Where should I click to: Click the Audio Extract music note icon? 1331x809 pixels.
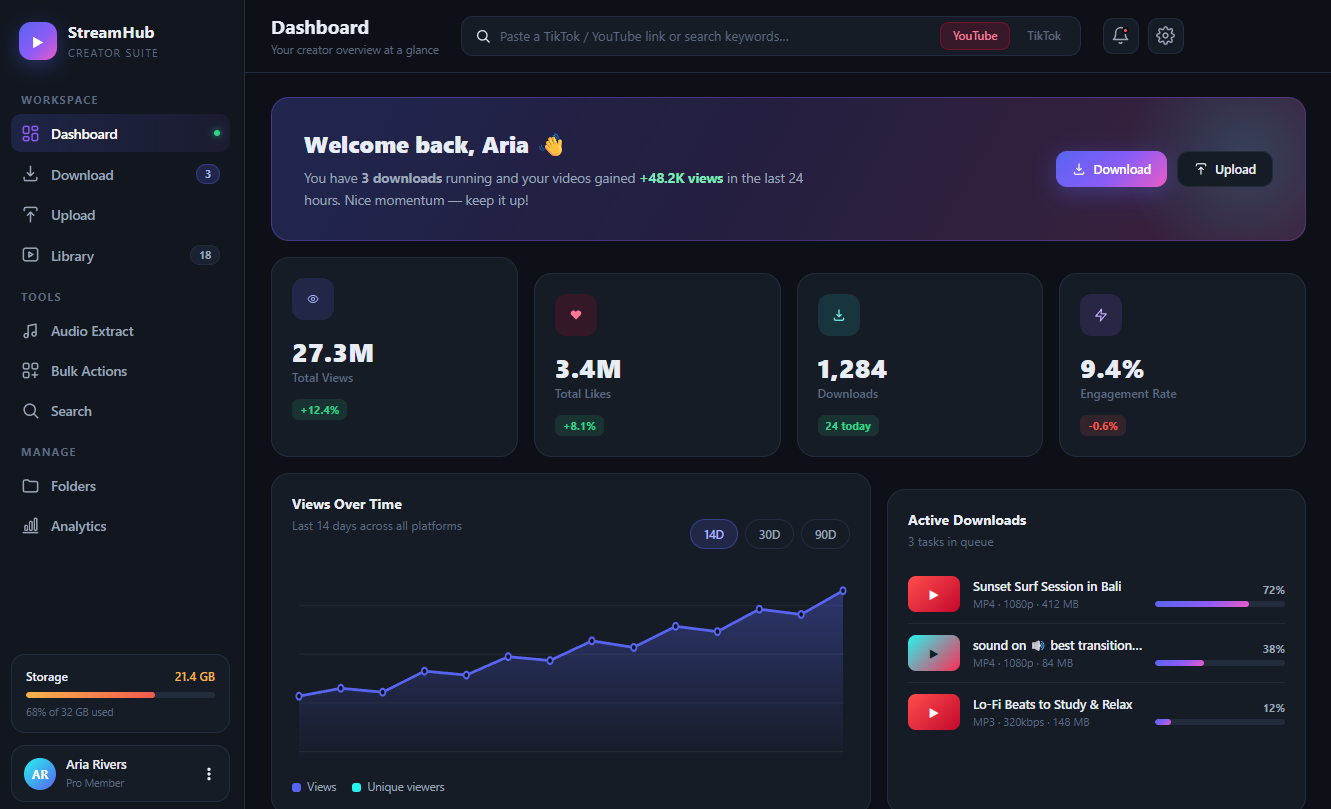coord(30,331)
